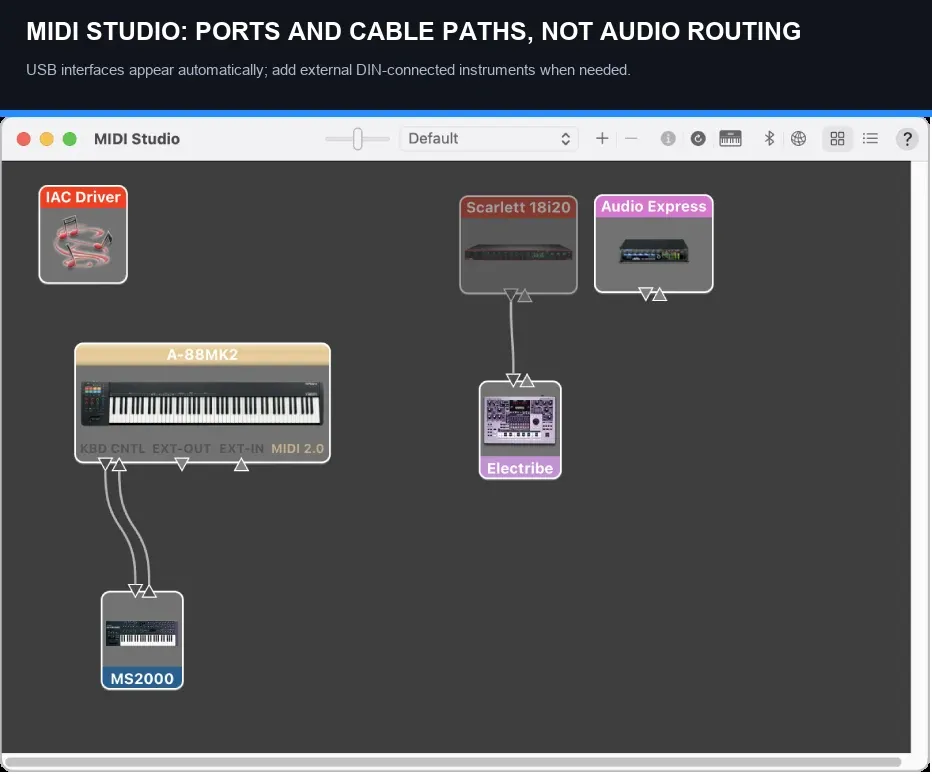
Task: Click the EXT-IN port label on A-88MK2
Action: 241,449
